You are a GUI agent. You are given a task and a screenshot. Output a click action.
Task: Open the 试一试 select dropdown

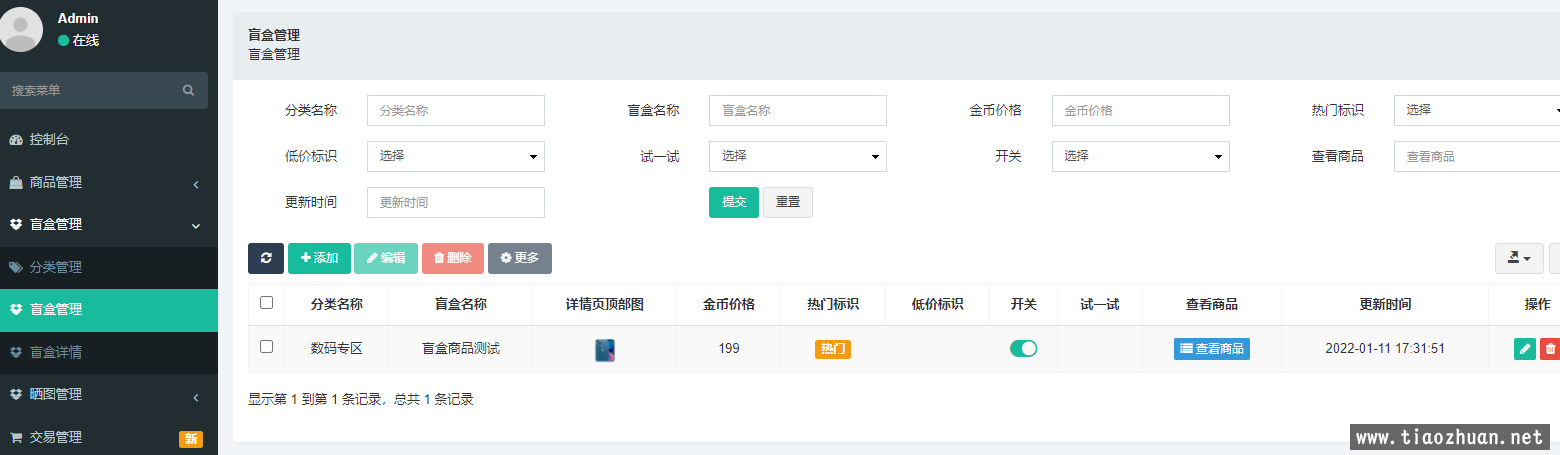797,156
